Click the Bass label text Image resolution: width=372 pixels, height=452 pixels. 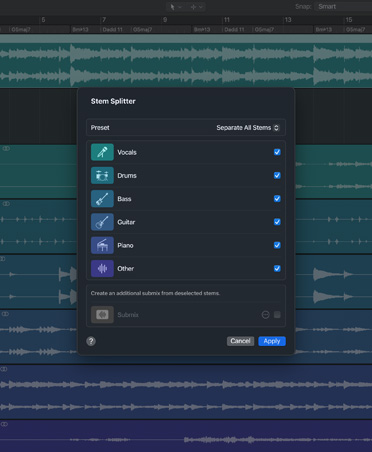124,199
